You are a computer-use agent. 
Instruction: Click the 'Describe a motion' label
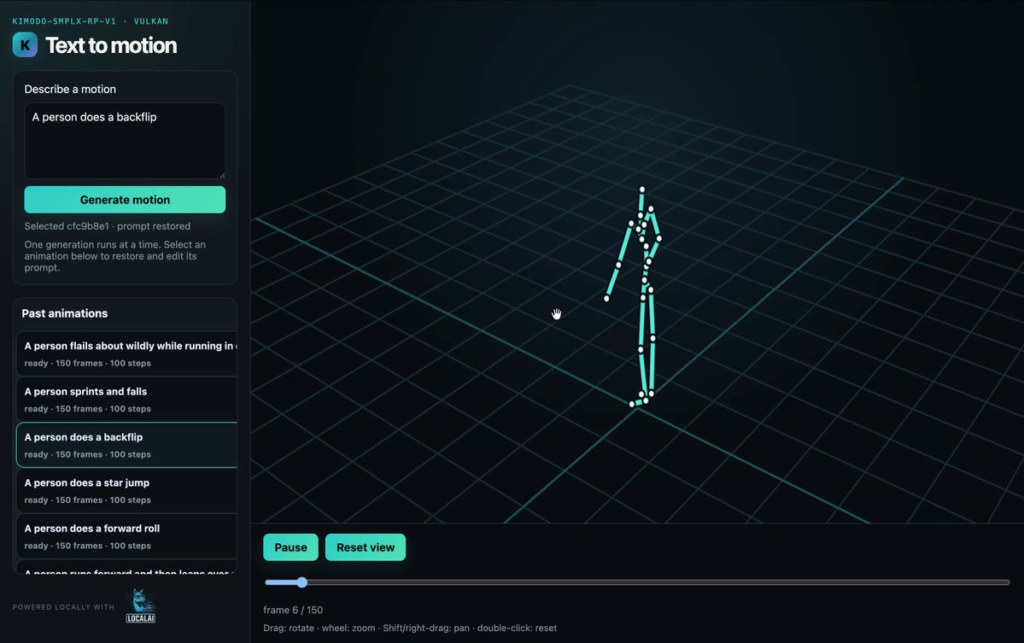point(70,89)
